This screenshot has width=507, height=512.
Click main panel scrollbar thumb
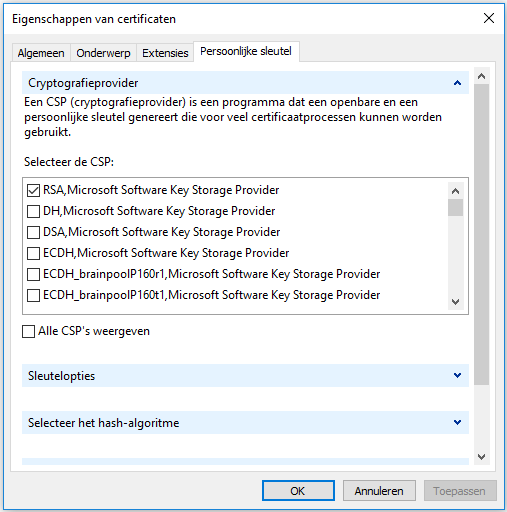[481, 234]
